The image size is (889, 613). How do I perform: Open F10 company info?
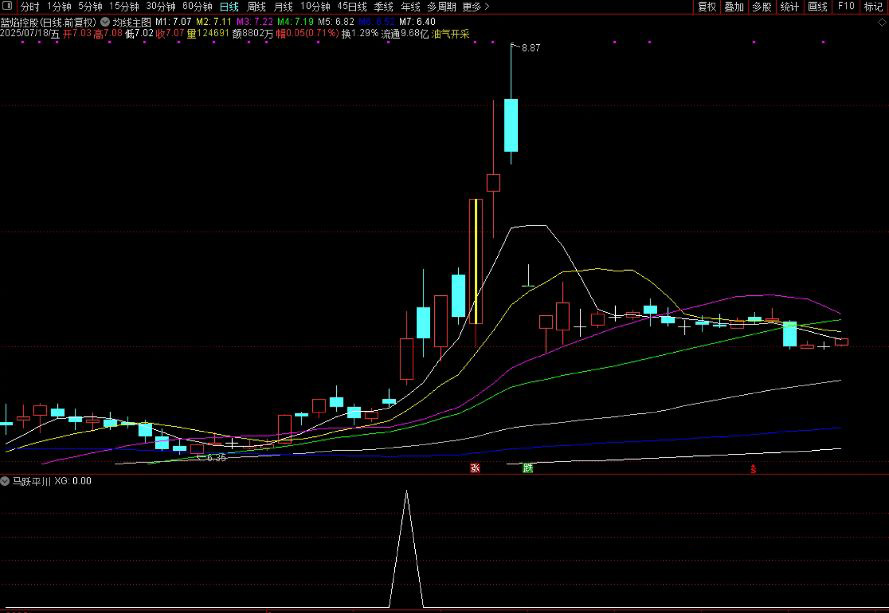pyautogui.click(x=845, y=6)
